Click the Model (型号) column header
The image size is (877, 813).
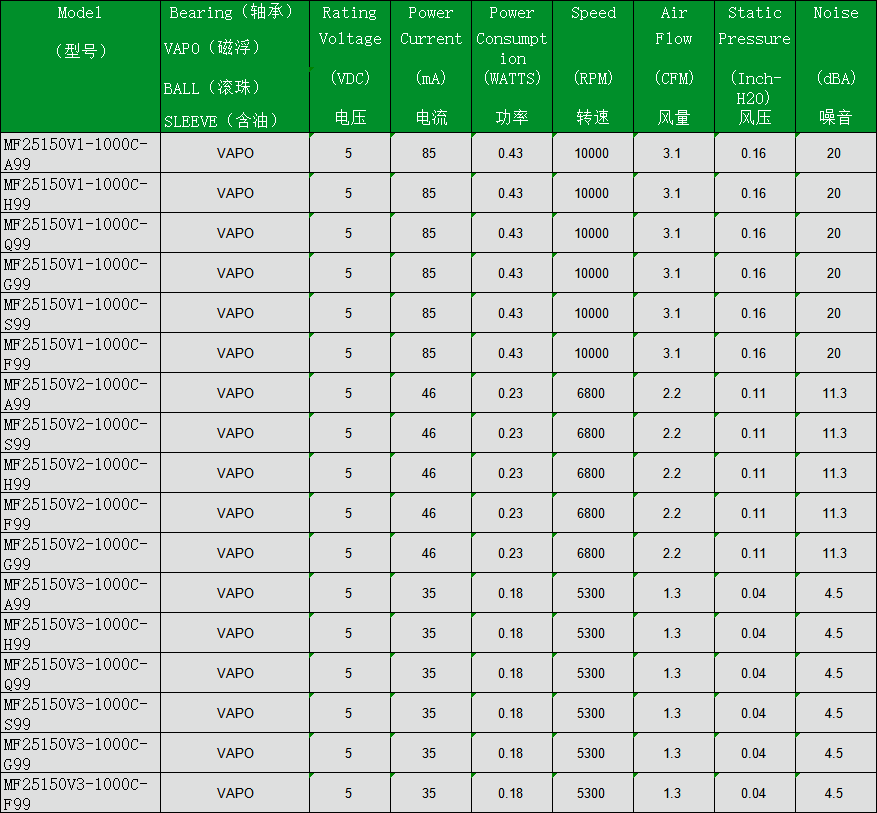(x=80, y=66)
